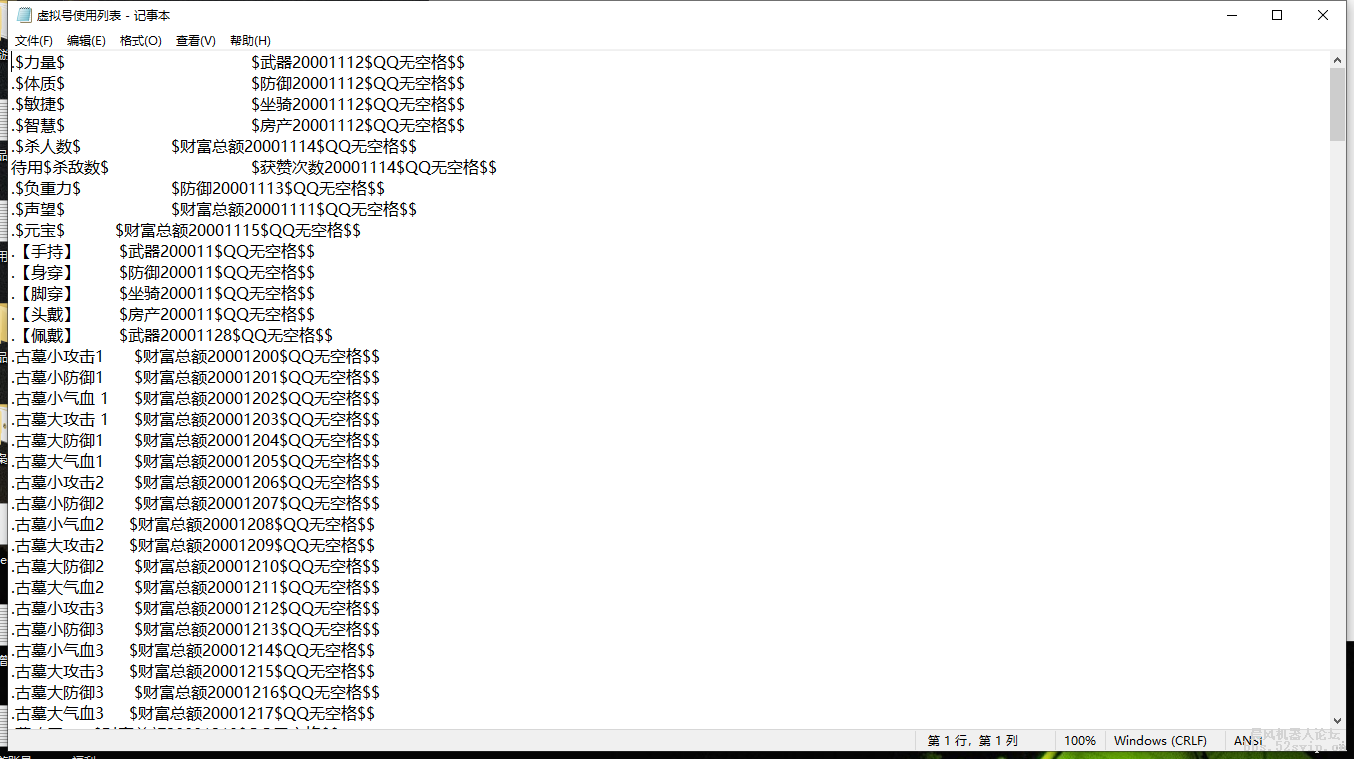Click the 第 1 行, 第 1 列 position indicator
1354x759 pixels.
point(972,741)
